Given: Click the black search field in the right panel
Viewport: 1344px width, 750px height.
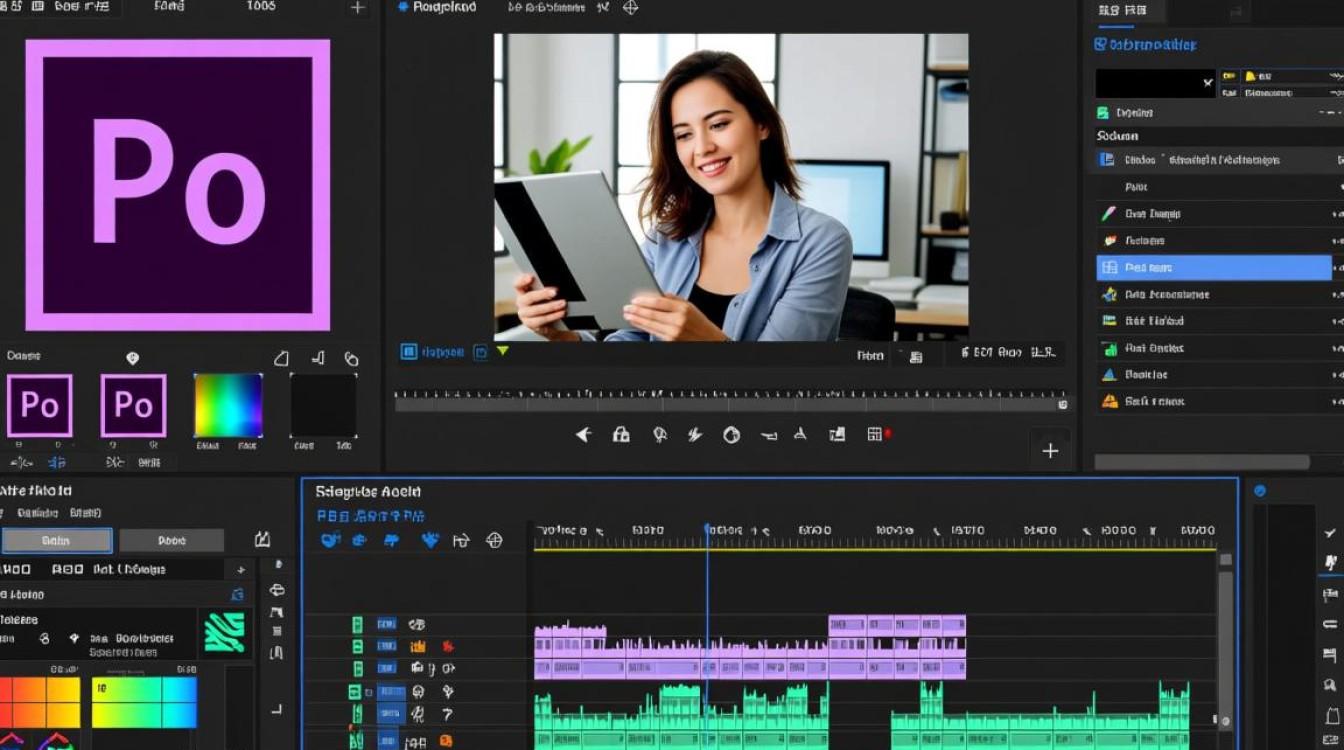Looking at the screenshot, I should click(1155, 84).
